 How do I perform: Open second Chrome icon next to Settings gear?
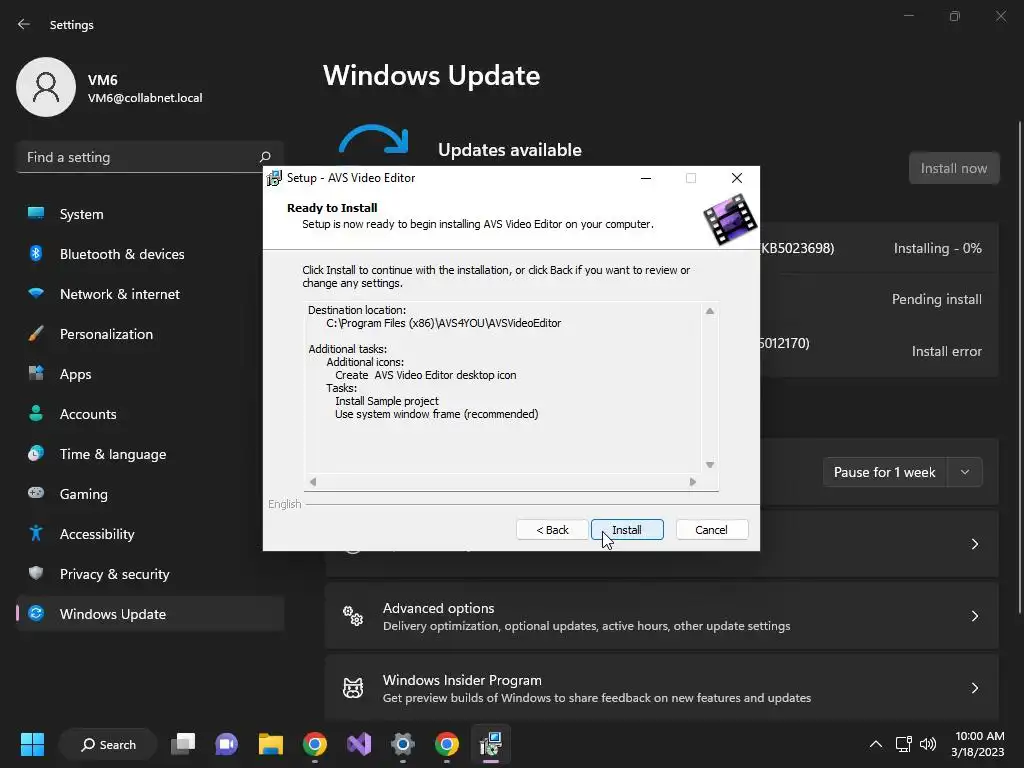[447, 744]
